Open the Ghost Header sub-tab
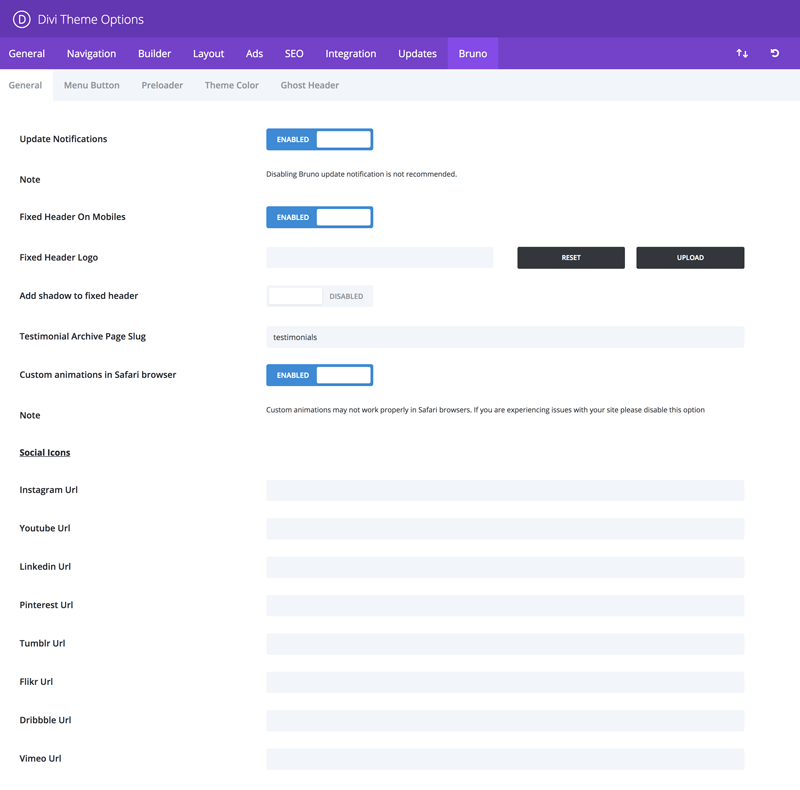Screen dimensions: 800x790 pyautogui.click(x=310, y=85)
